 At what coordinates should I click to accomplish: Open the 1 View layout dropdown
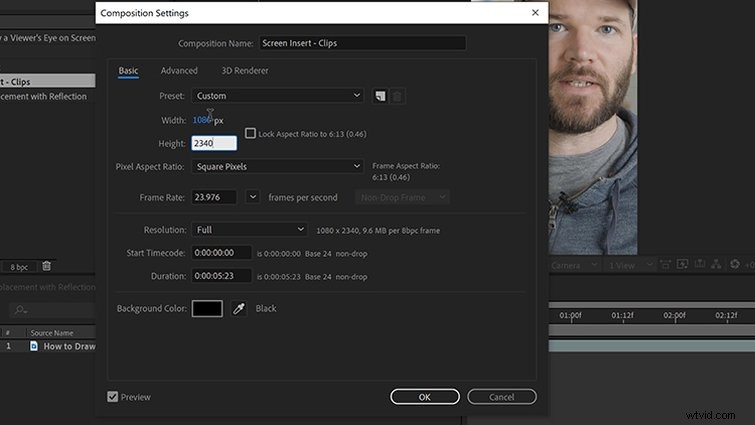pos(630,265)
